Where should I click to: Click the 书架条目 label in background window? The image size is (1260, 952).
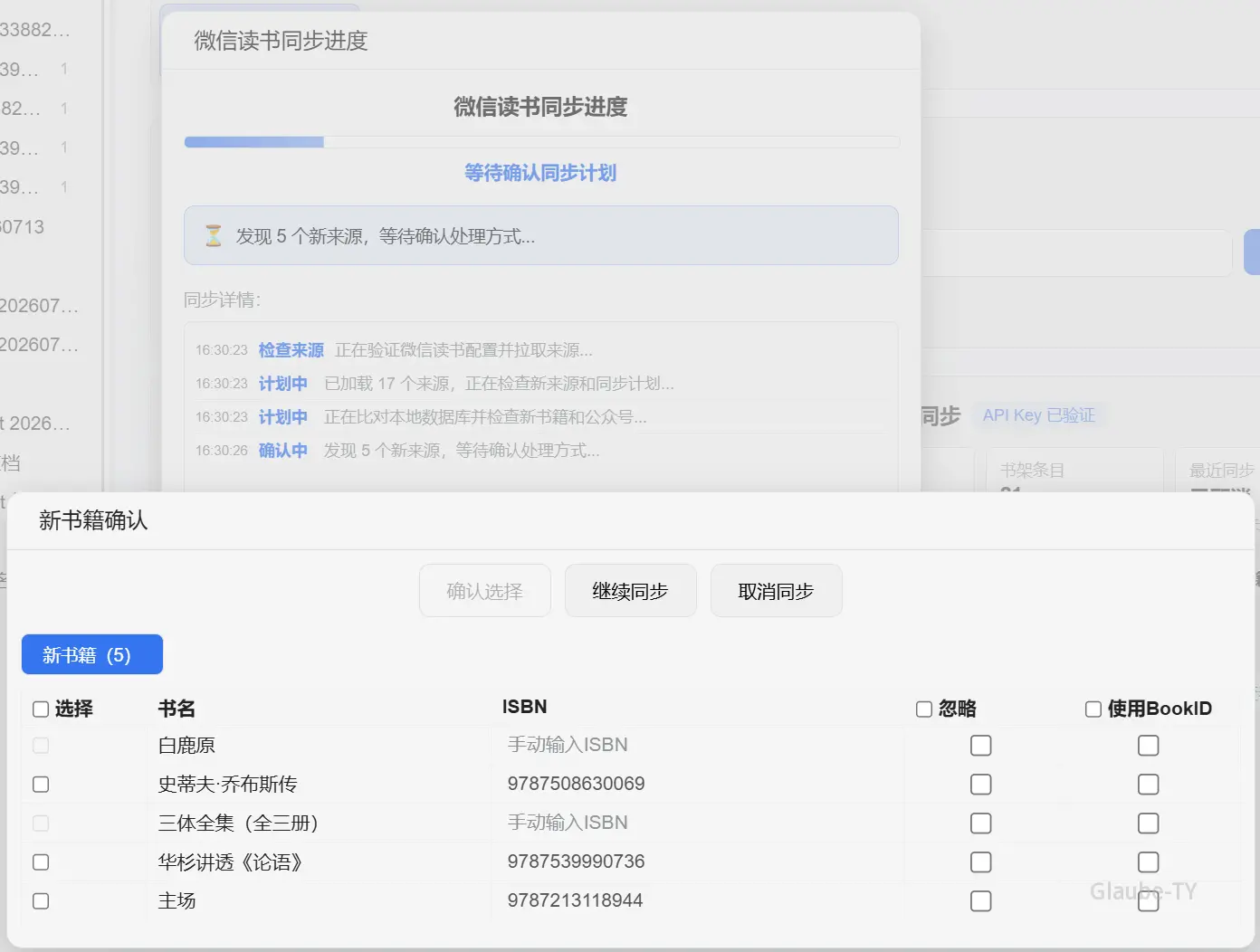(1033, 471)
